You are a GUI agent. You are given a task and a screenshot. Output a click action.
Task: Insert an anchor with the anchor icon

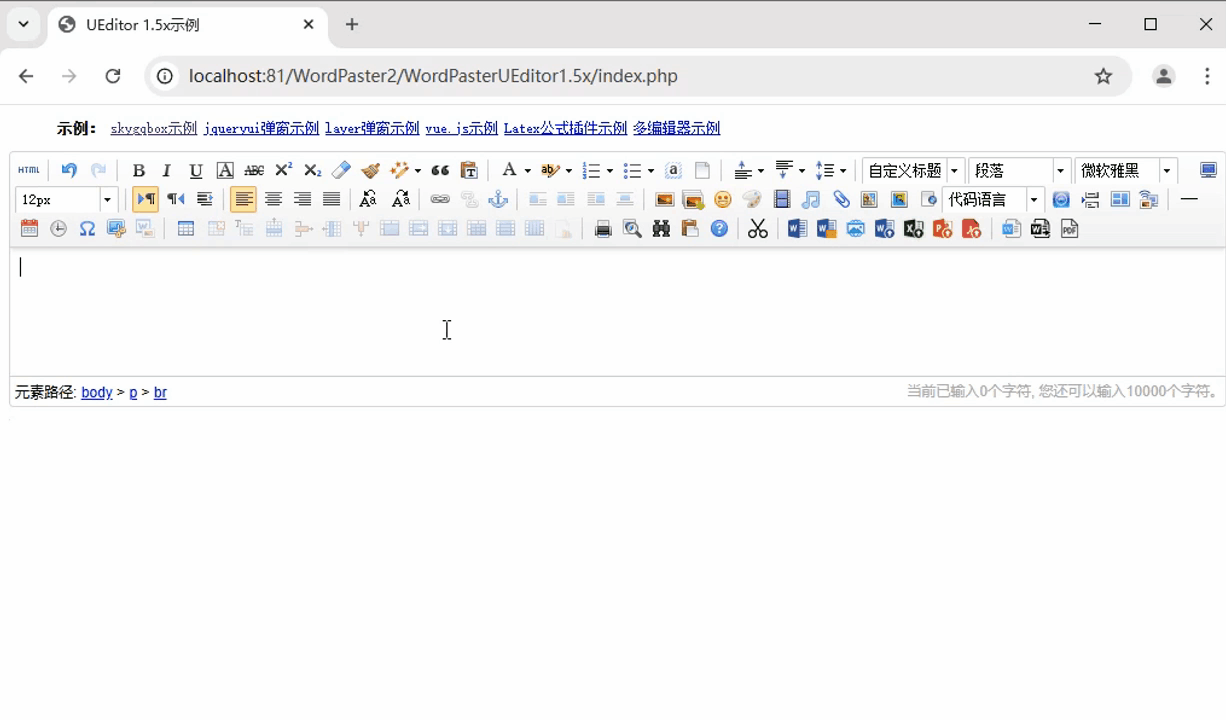pos(498,200)
